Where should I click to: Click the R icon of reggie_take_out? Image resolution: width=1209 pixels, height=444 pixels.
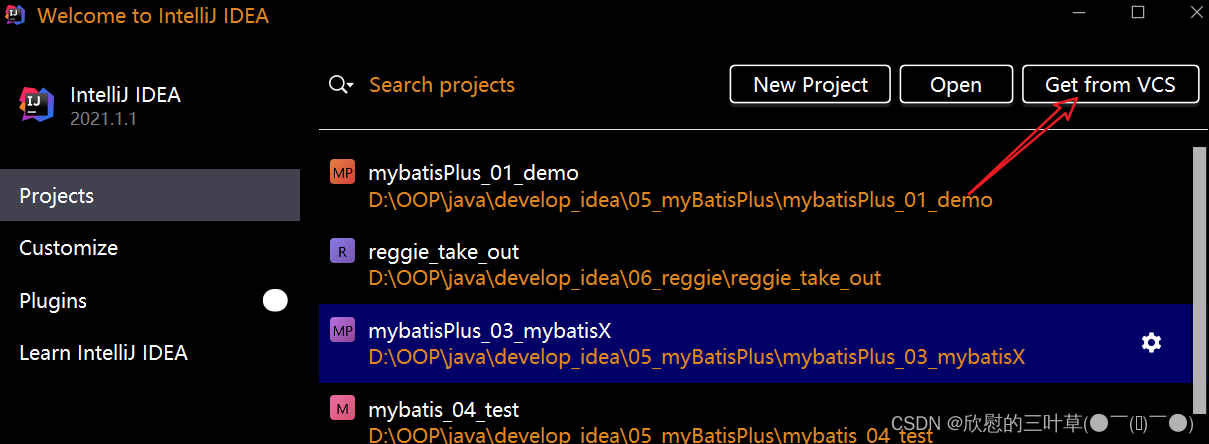tap(342, 252)
